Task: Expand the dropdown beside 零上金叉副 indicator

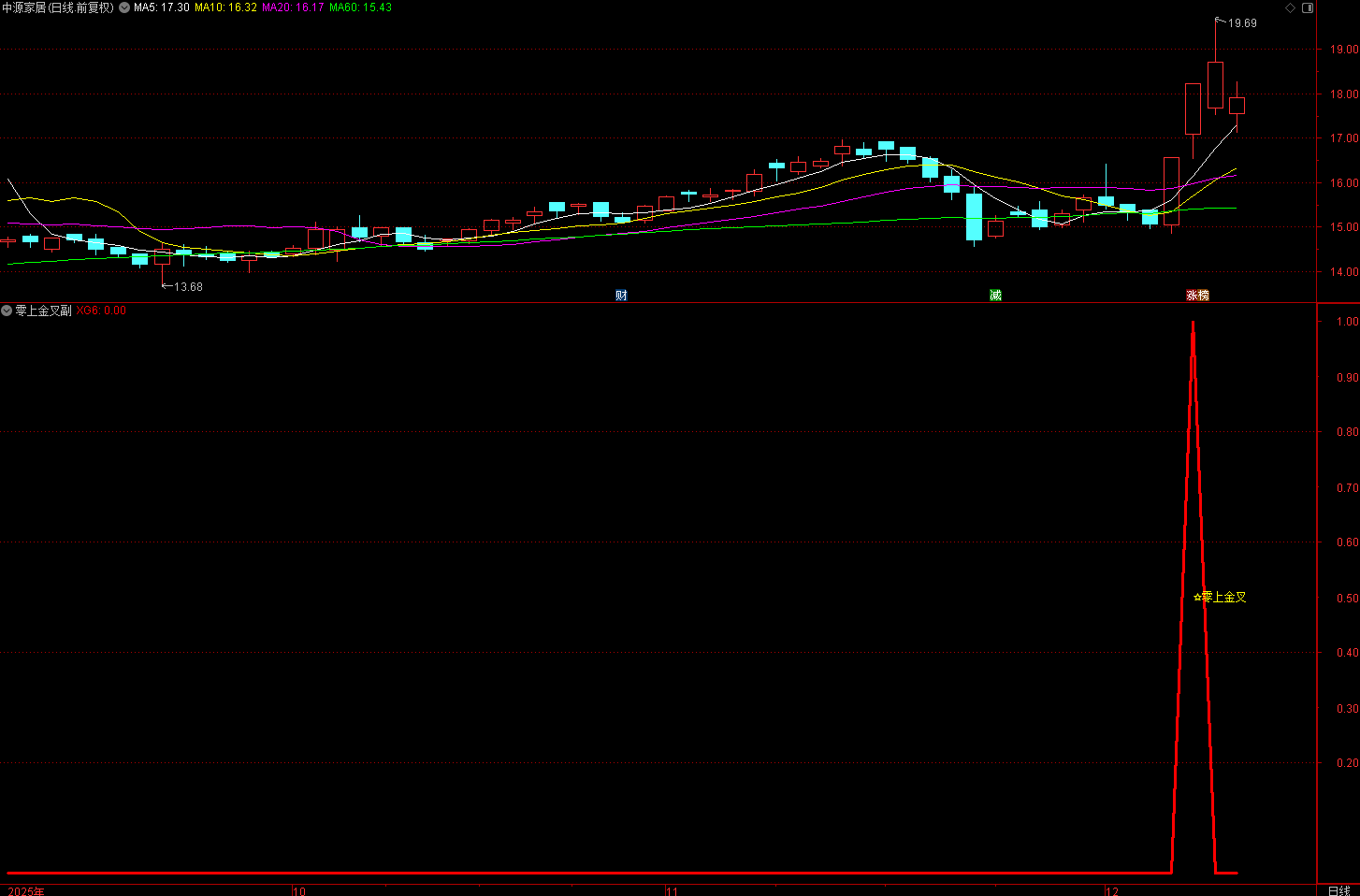Action: [7, 311]
